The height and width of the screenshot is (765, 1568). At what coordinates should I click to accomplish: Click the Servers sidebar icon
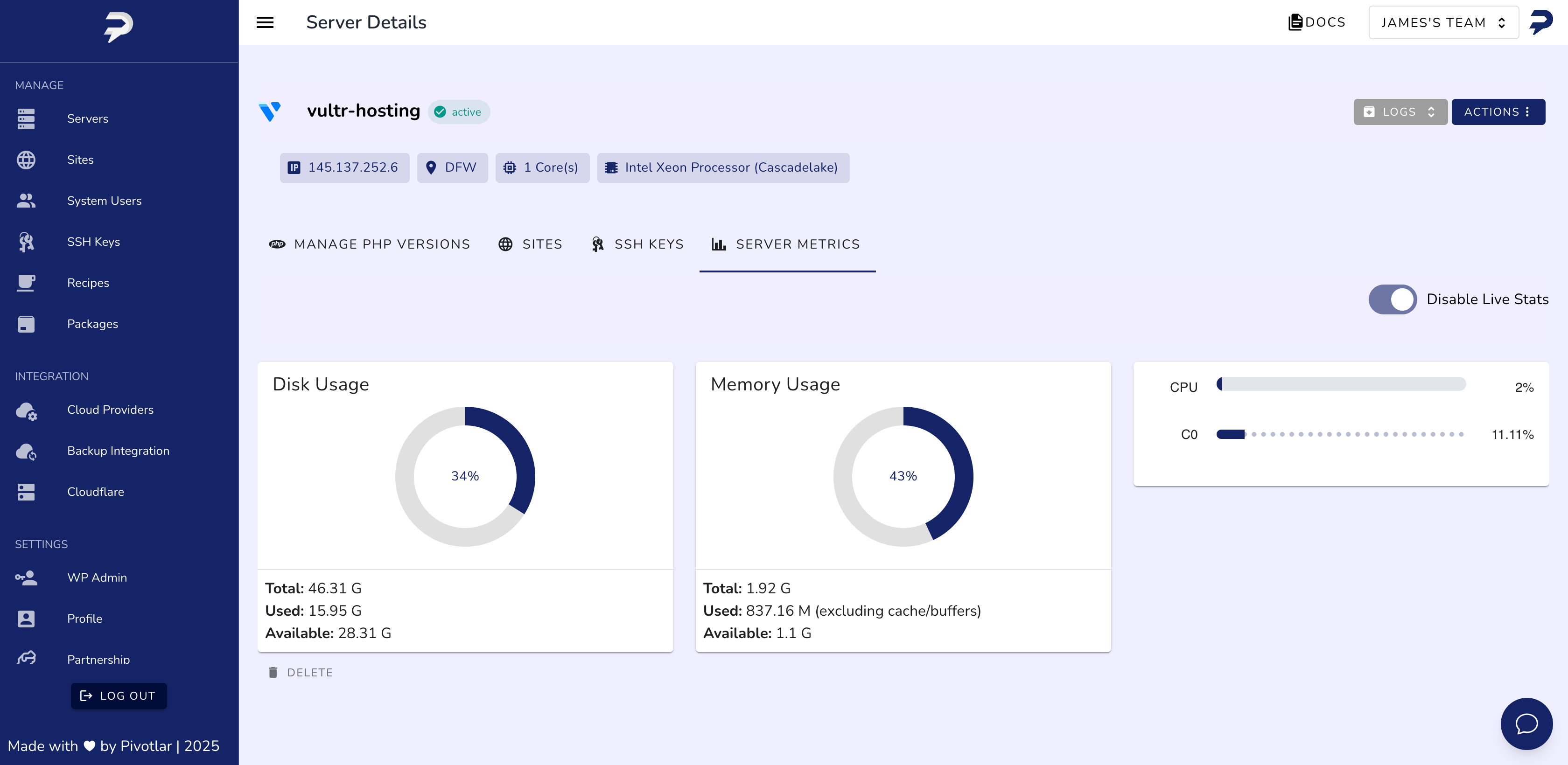[26, 118]
